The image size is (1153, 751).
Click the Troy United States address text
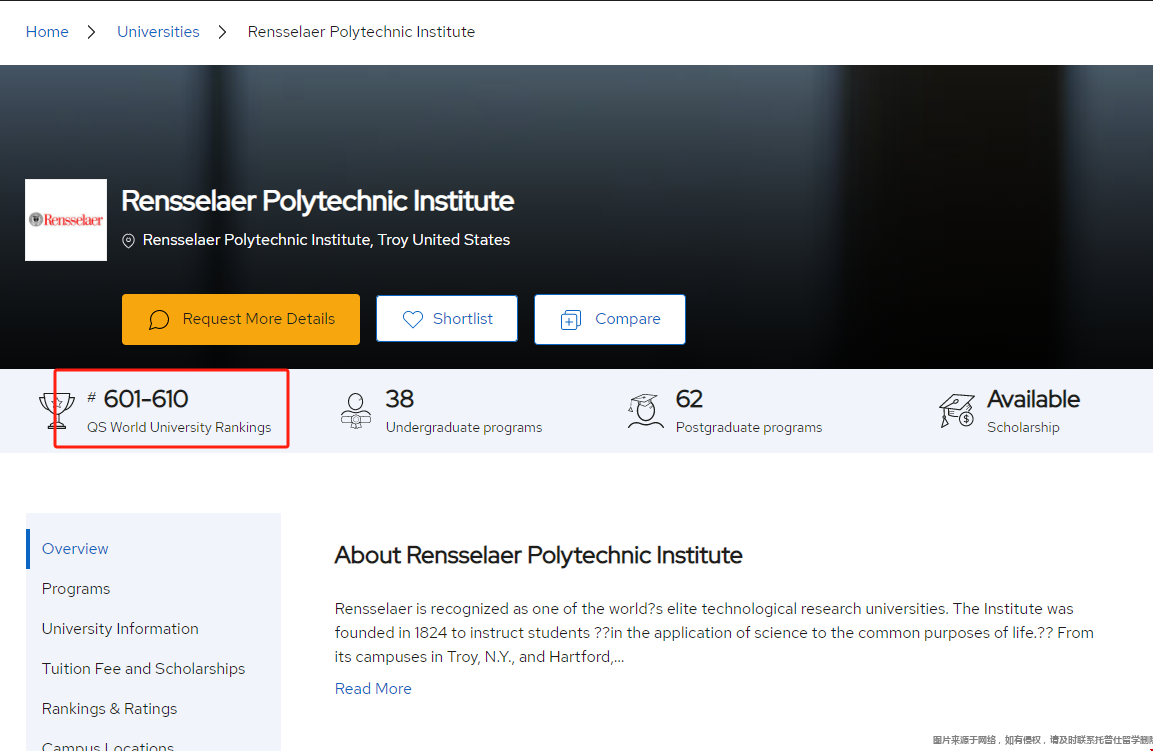[326, 240]
